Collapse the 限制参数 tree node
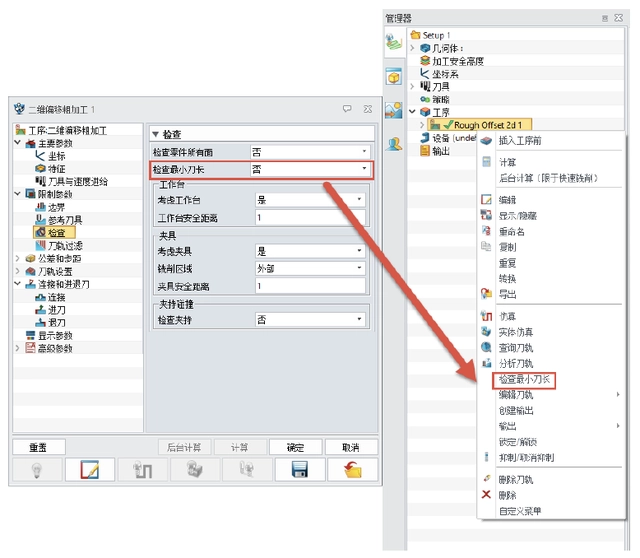The width and height of the screenshot is (640, 558). (x=18, y=194)
